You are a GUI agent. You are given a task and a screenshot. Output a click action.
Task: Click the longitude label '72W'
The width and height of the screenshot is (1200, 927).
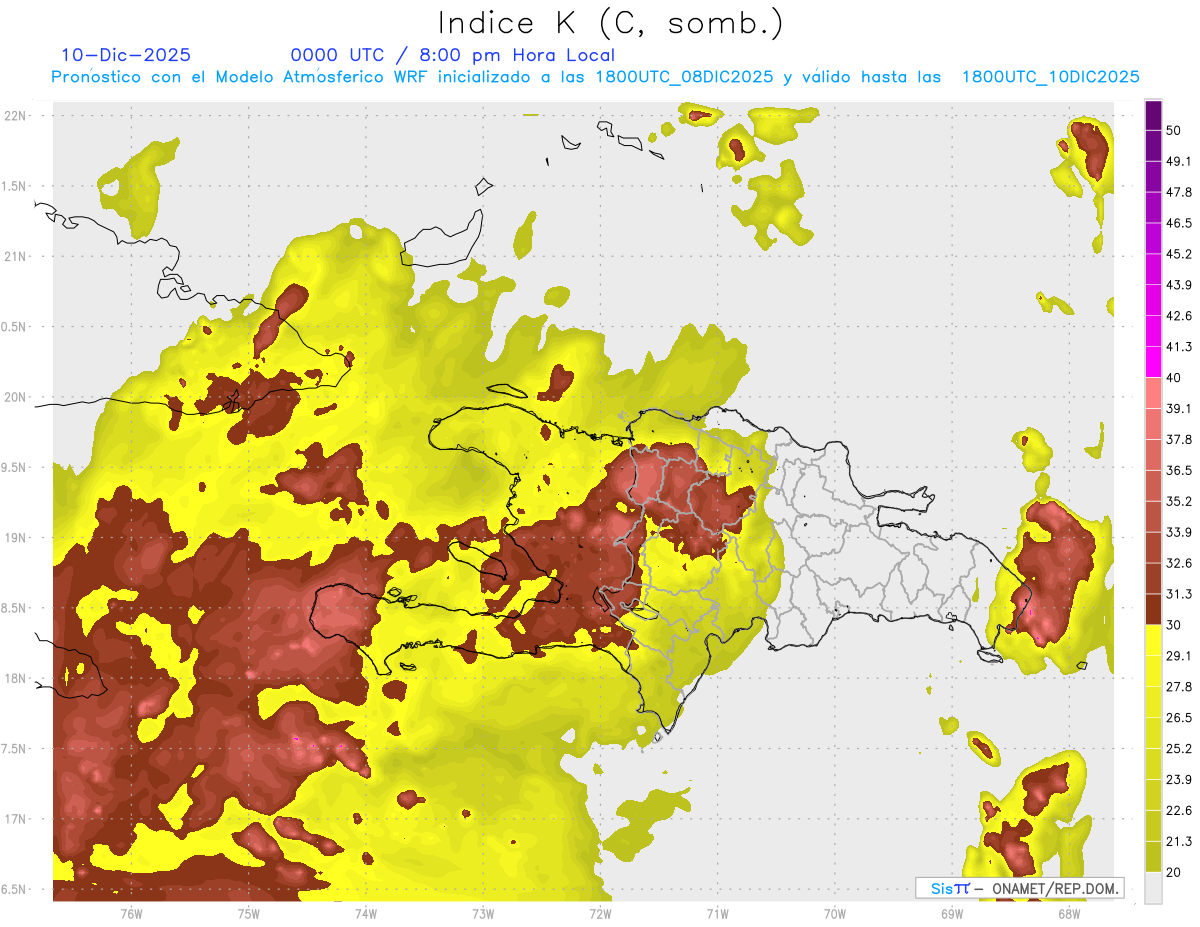[x=600, y=914]
